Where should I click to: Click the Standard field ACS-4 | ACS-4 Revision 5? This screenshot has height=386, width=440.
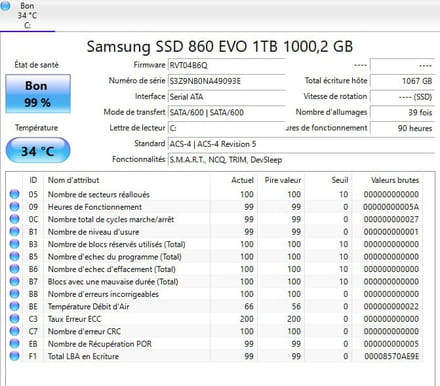tap(301, 144)
